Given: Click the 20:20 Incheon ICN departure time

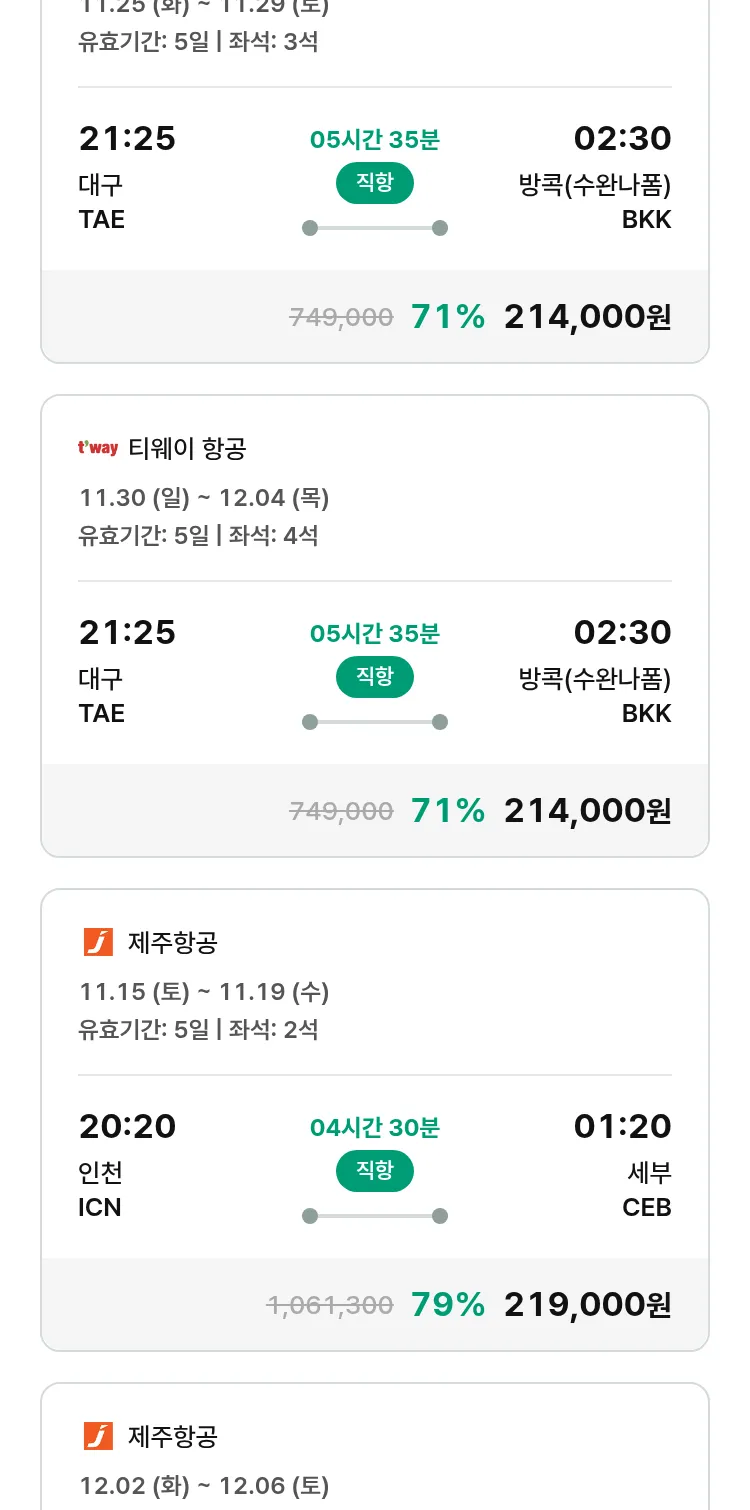Looking at the screenshot, I should pos(127,1126).
